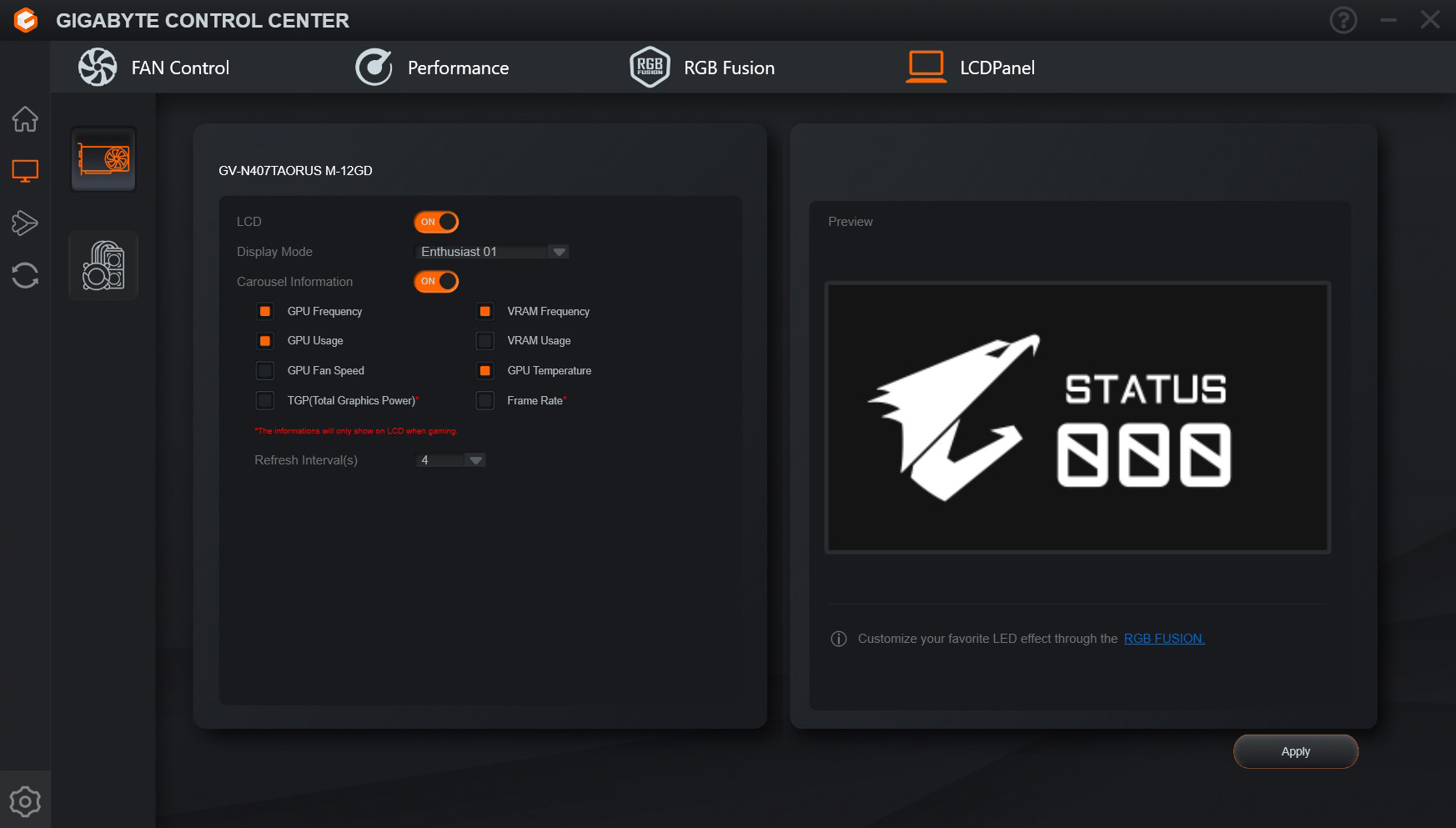Screen dimensions: 1456x828
Task: Check the GPU Fan Speed checkbox
Action: (265, 370)
